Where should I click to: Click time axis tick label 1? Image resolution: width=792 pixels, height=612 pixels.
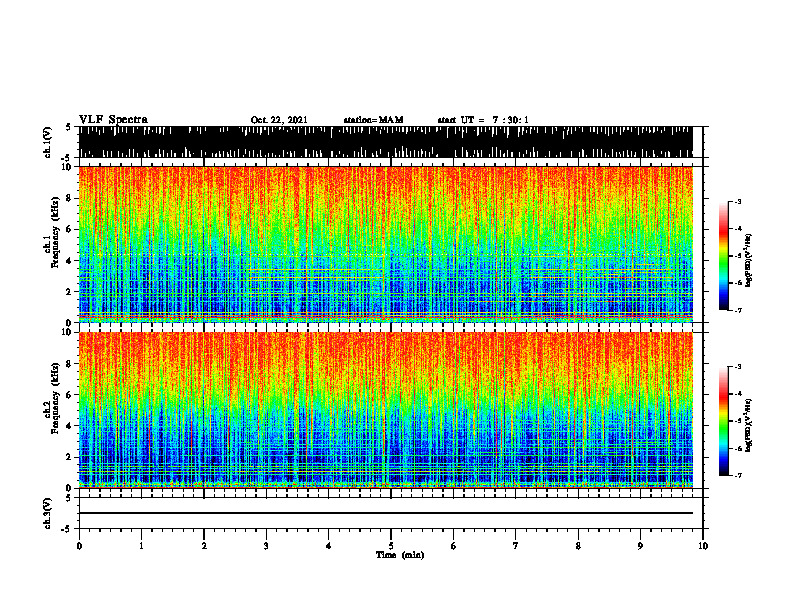tap(141, 546)
